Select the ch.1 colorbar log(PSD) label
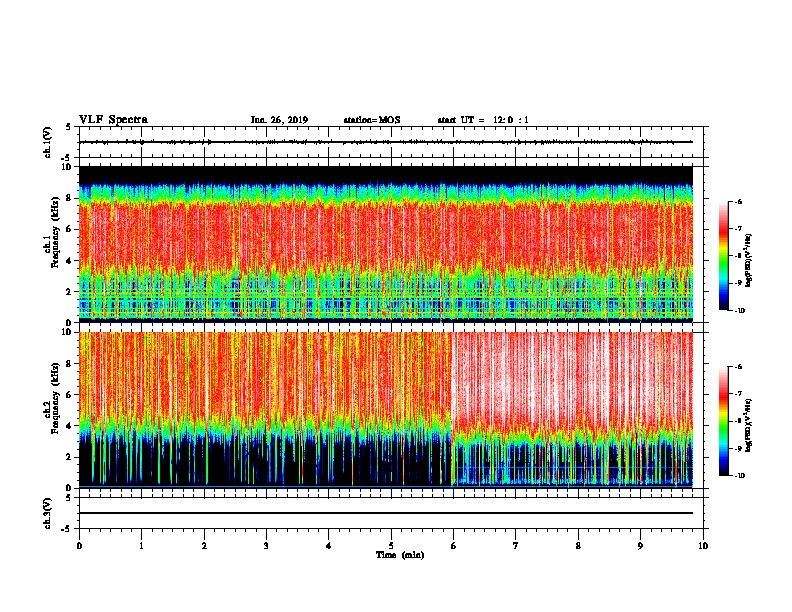This screenshot has height=612, width=792. (749, 260)
